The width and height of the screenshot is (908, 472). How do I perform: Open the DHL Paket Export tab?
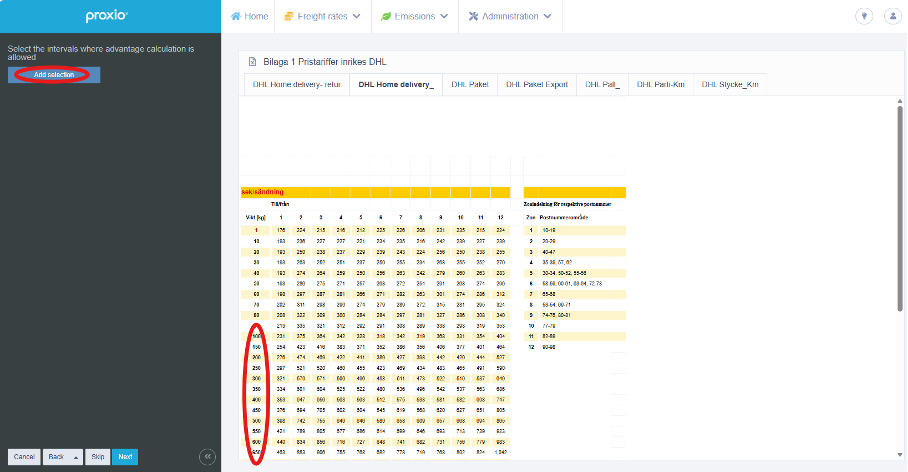pos(537,85)
